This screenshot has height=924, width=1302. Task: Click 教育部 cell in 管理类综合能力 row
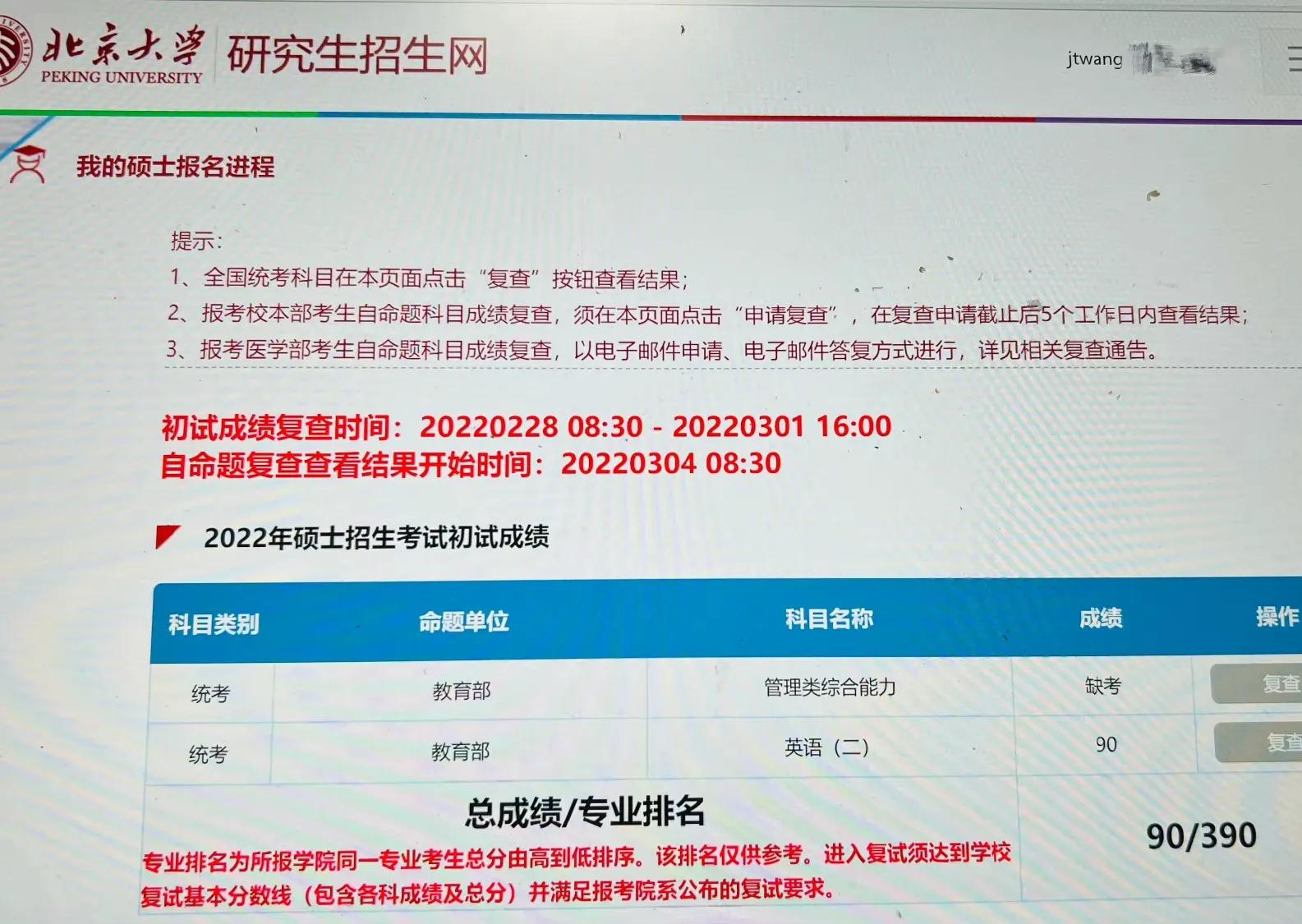[x=462, y=692]
